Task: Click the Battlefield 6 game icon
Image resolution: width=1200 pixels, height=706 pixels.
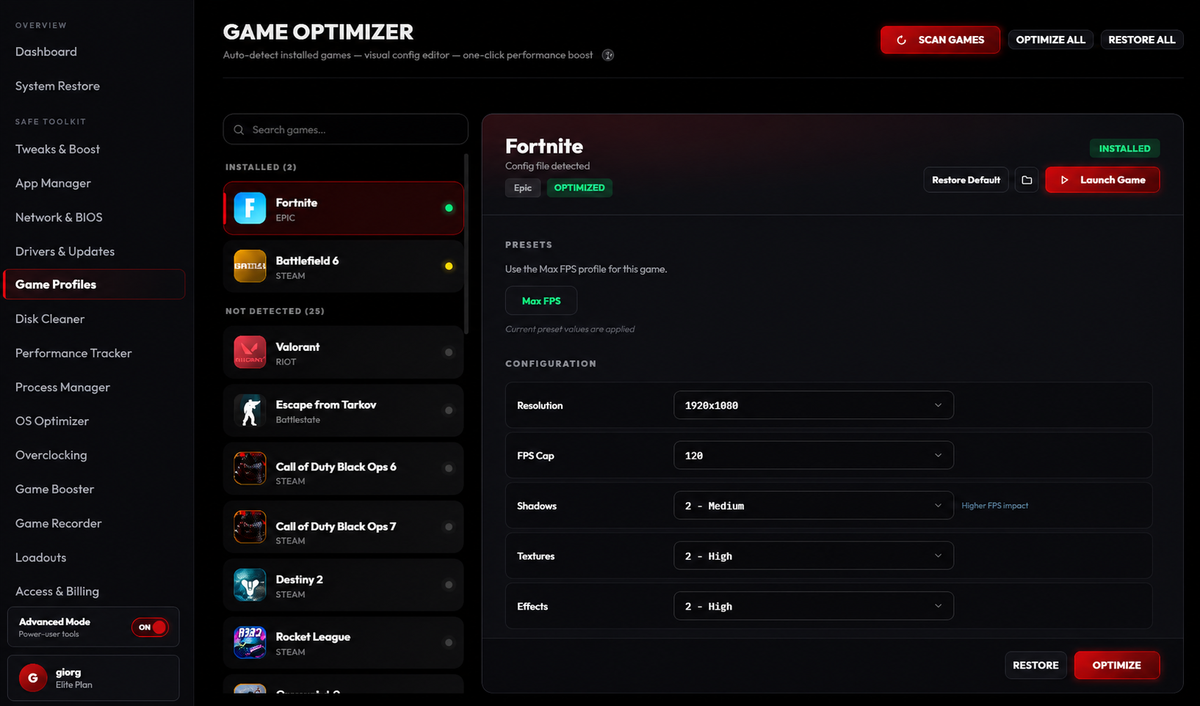Action: pos(250,266)
